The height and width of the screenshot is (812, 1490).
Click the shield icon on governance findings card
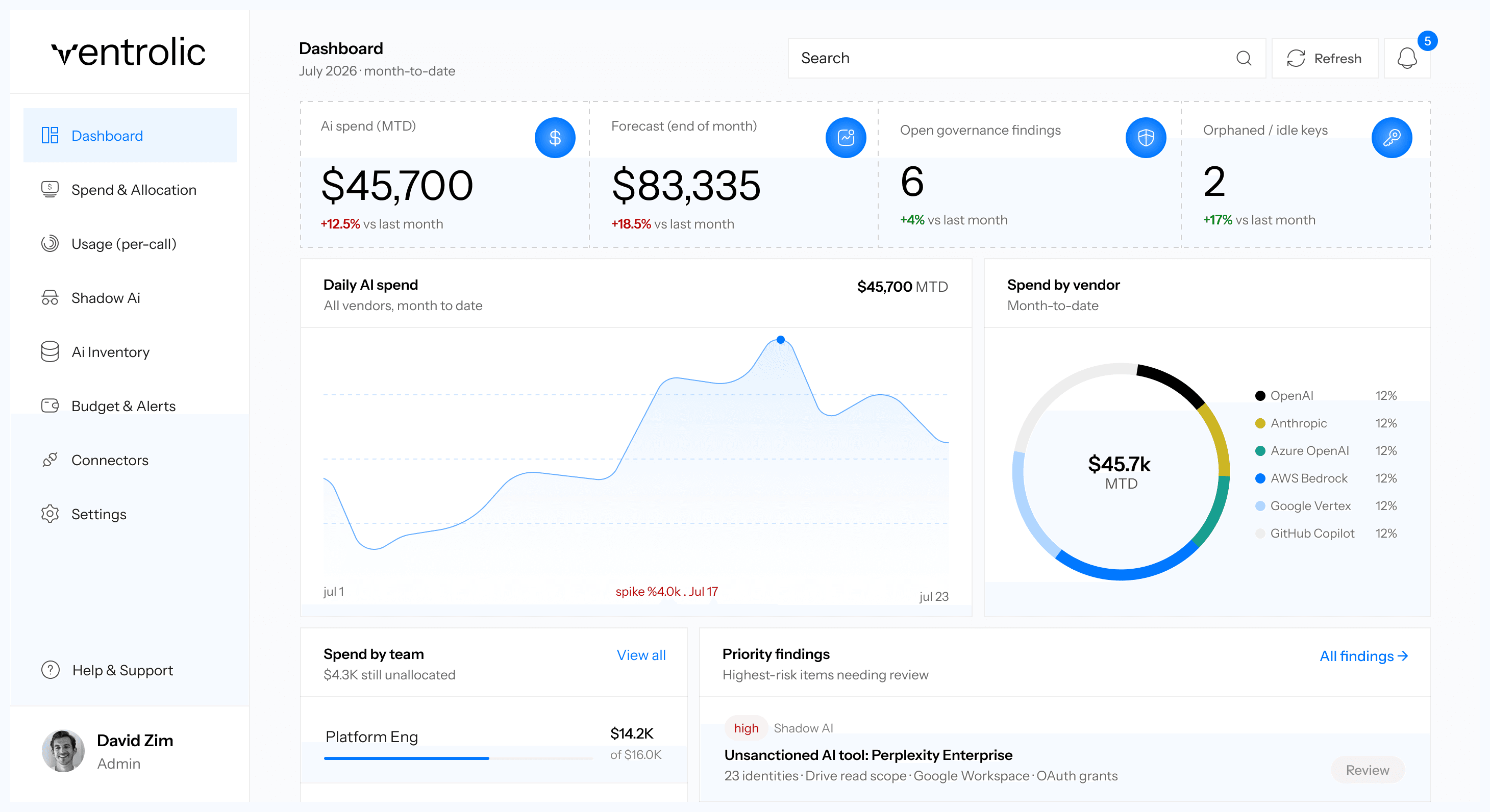(1146, 138)
